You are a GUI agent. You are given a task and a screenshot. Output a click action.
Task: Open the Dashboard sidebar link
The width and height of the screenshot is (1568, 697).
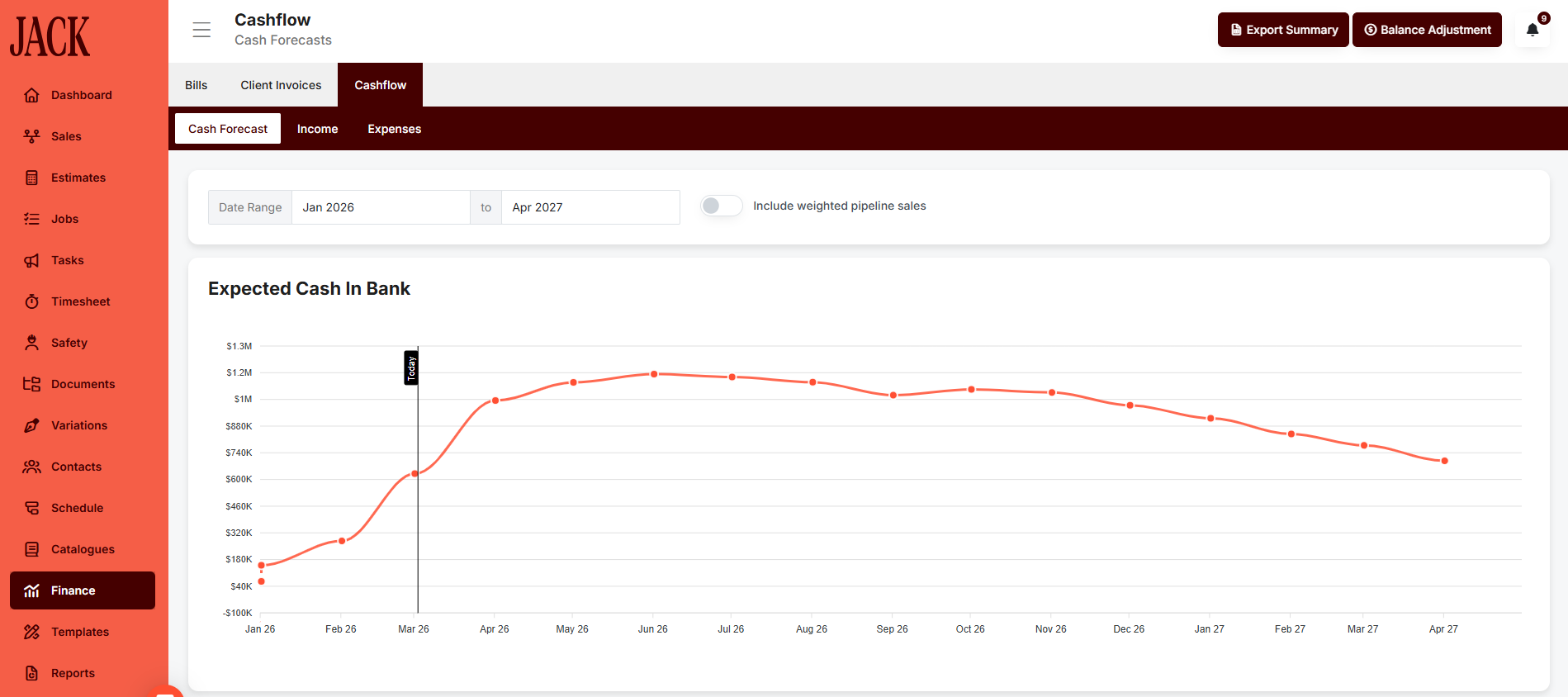pyautogui.click(x=82, y=95)
